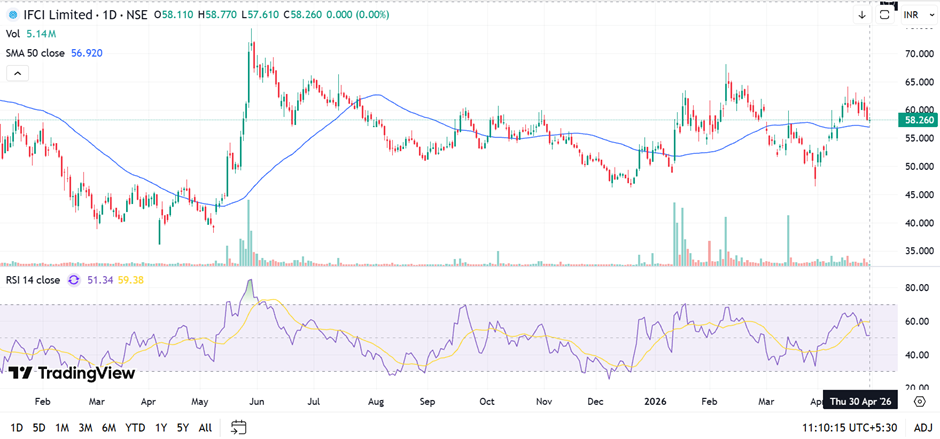The height and width of the screenshot is (439, 940).
Task: Click the RSI eye visibility icon
Action: tap(74, 280)
